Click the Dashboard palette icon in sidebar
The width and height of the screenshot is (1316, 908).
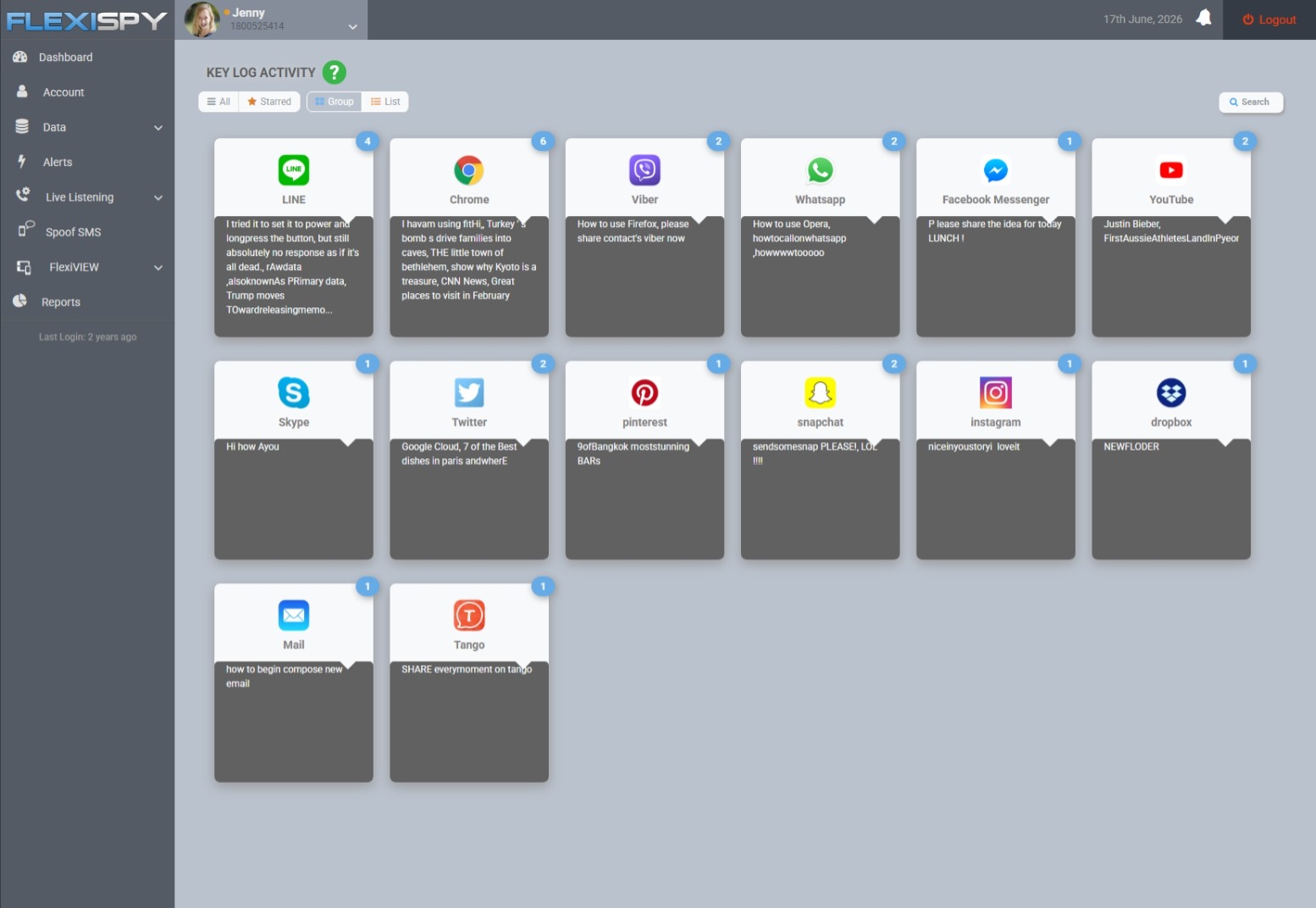coord(20,57)
